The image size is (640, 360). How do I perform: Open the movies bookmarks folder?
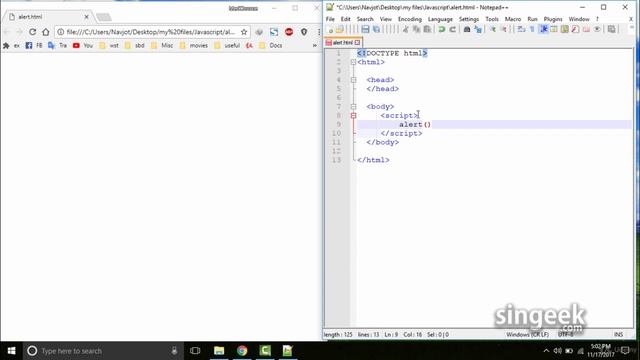(x=193, y=46)
